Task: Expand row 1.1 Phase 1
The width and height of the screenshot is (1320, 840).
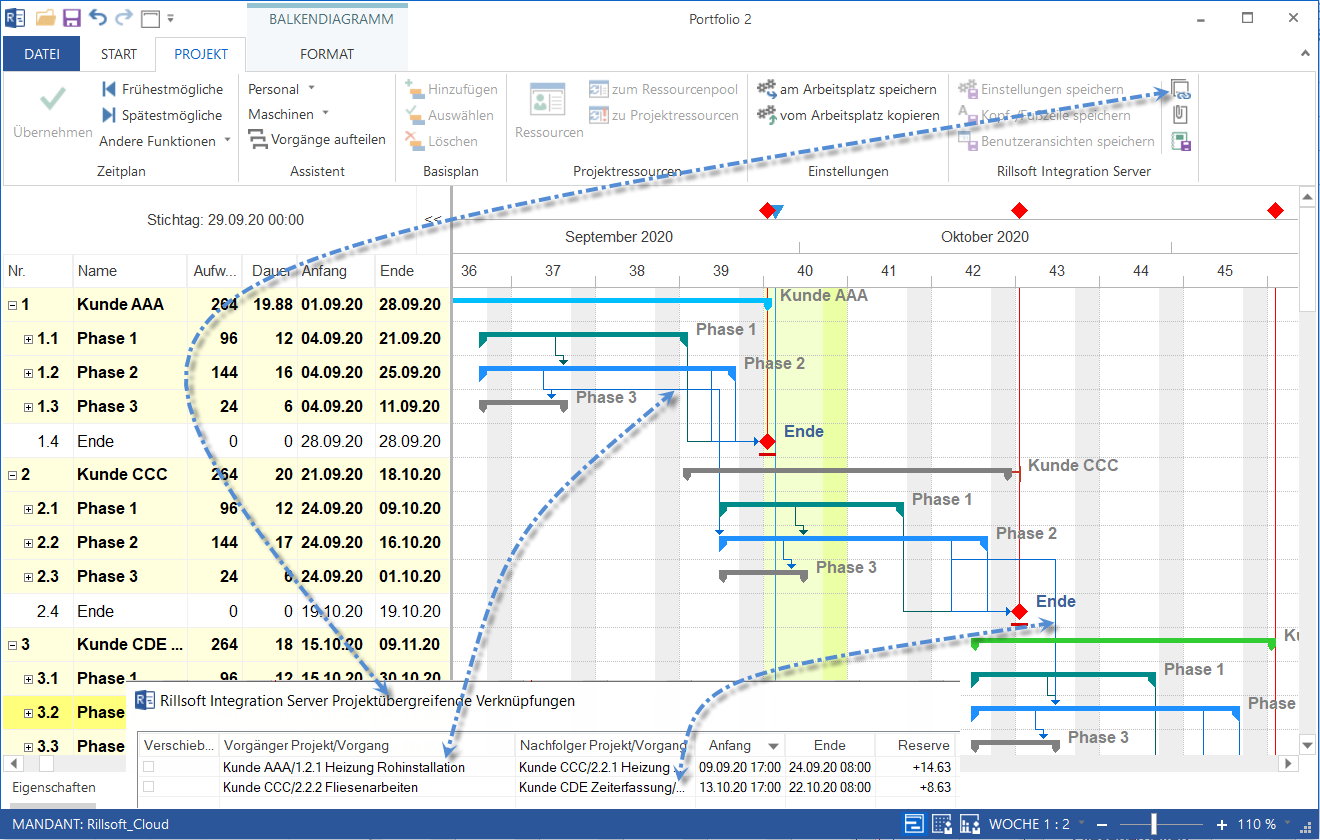Action: [x=28, y=339]
